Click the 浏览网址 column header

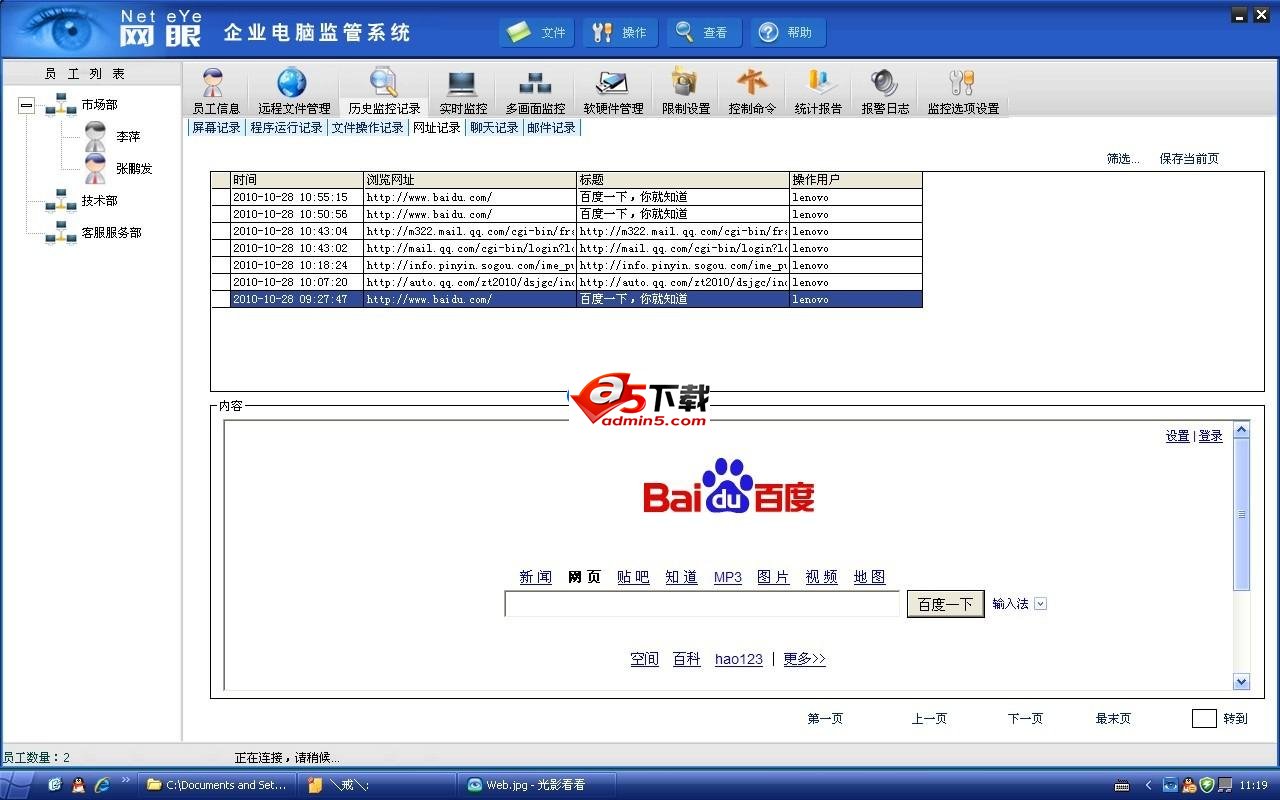[x=470, y=180]
